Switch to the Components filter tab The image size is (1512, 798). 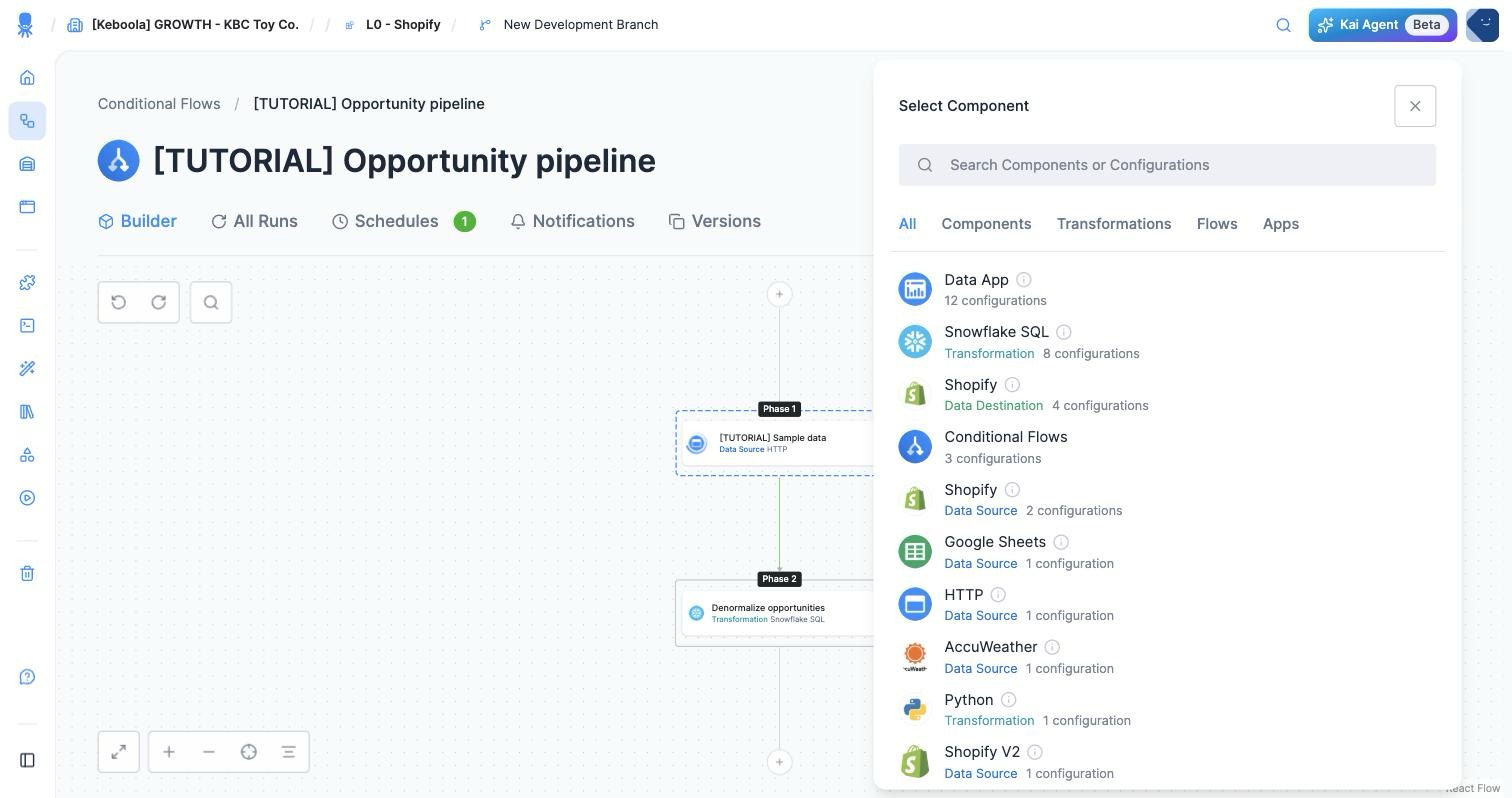[x=986, y=224]
